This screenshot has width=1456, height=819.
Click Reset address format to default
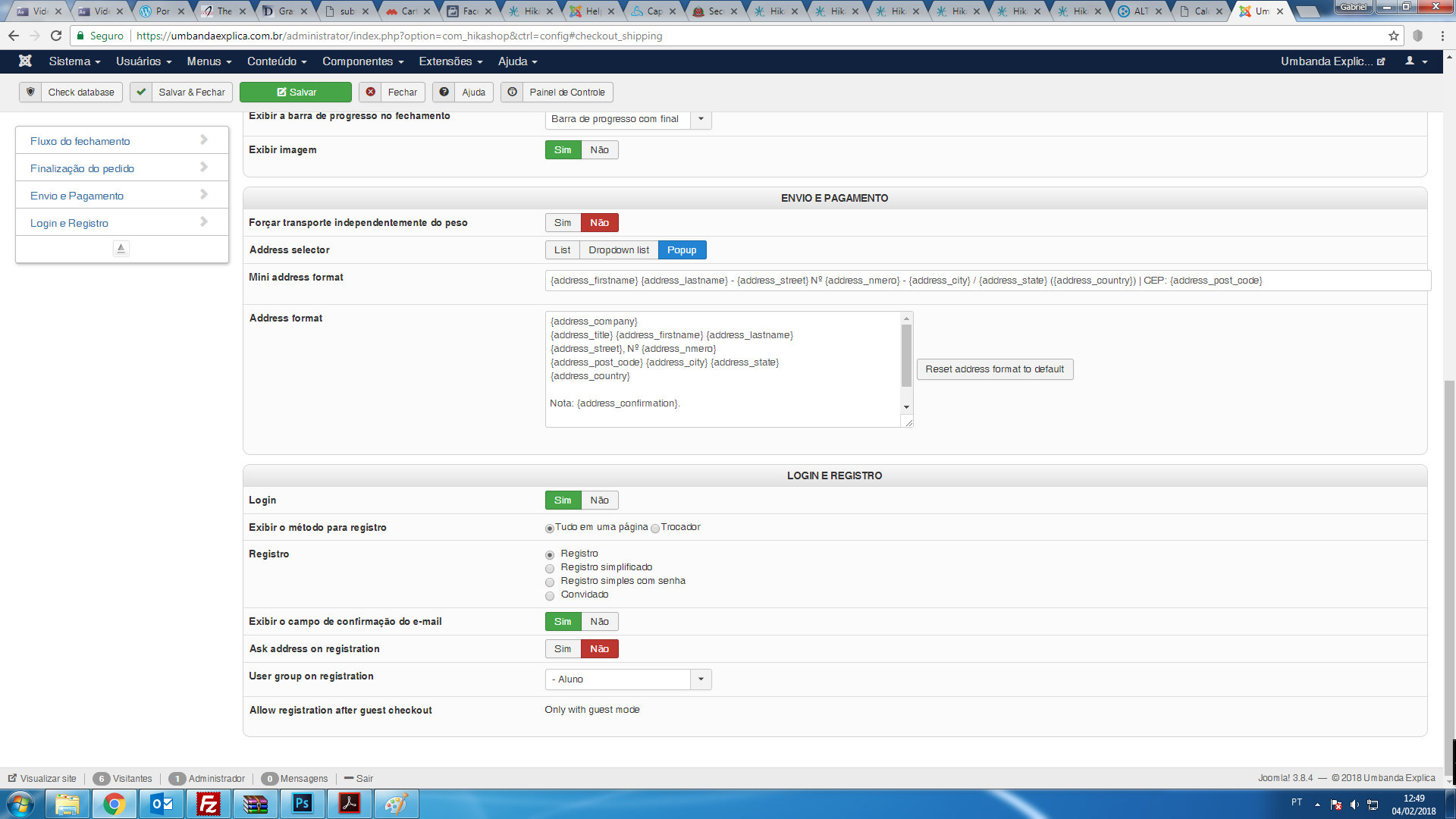click(x=994, y=369)
